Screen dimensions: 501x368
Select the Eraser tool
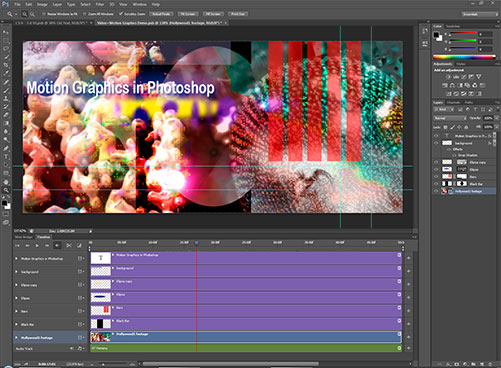(x=6, y=115)
